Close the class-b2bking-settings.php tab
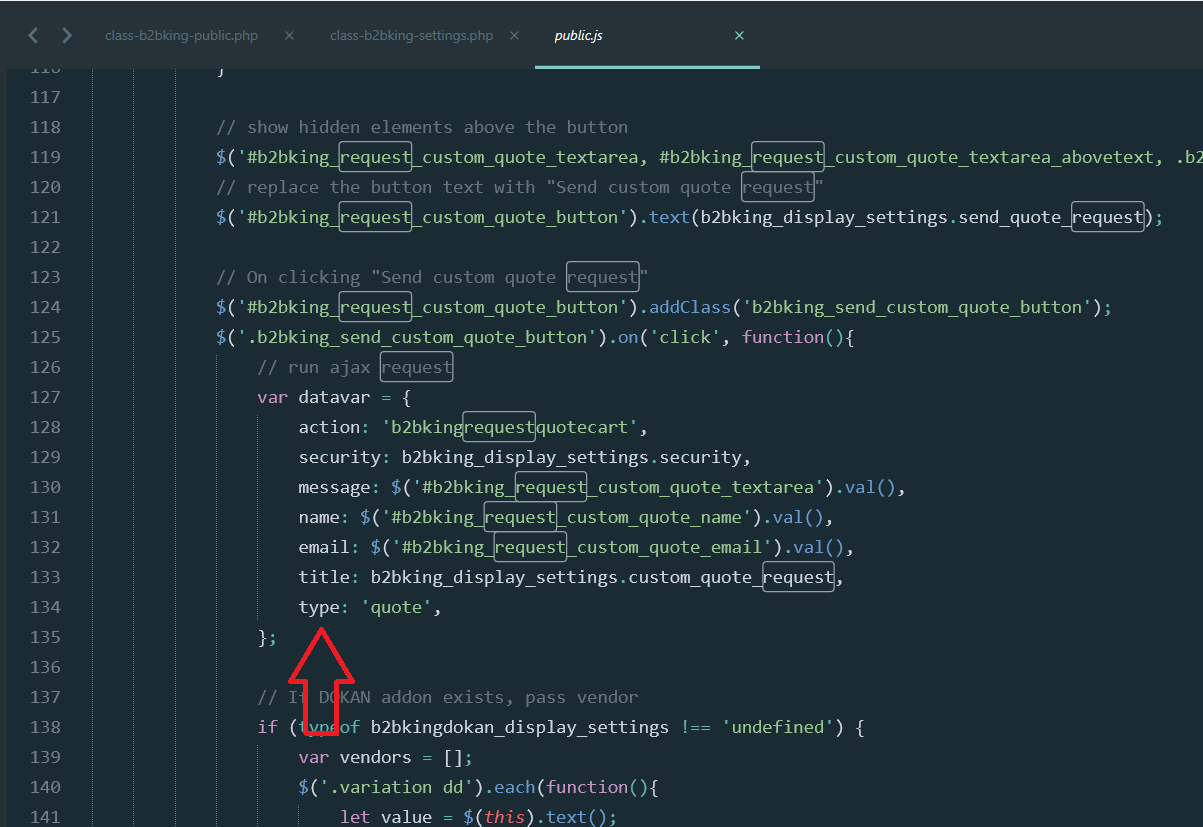The height and width of the screenshot is (827, 1203). [x=514, y=36]
